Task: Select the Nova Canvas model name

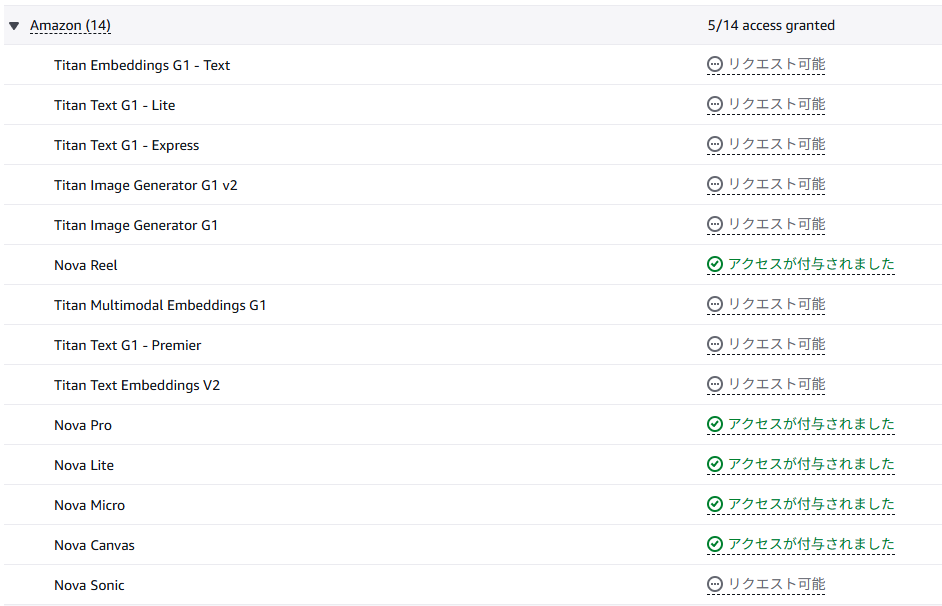Action: click(94, 545)
